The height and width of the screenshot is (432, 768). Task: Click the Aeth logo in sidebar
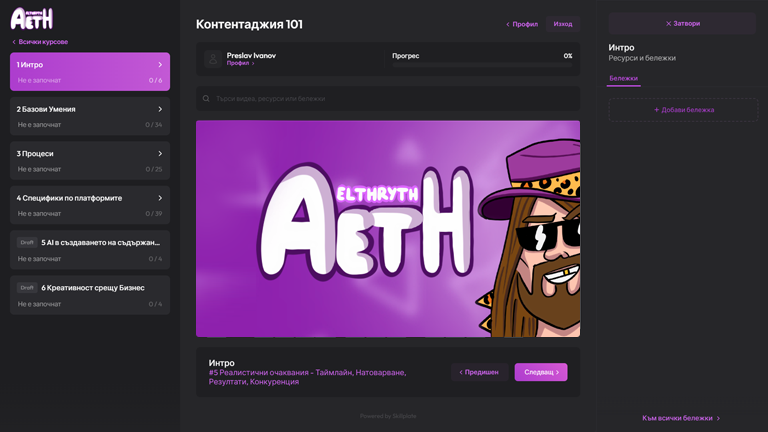point(31,18)
